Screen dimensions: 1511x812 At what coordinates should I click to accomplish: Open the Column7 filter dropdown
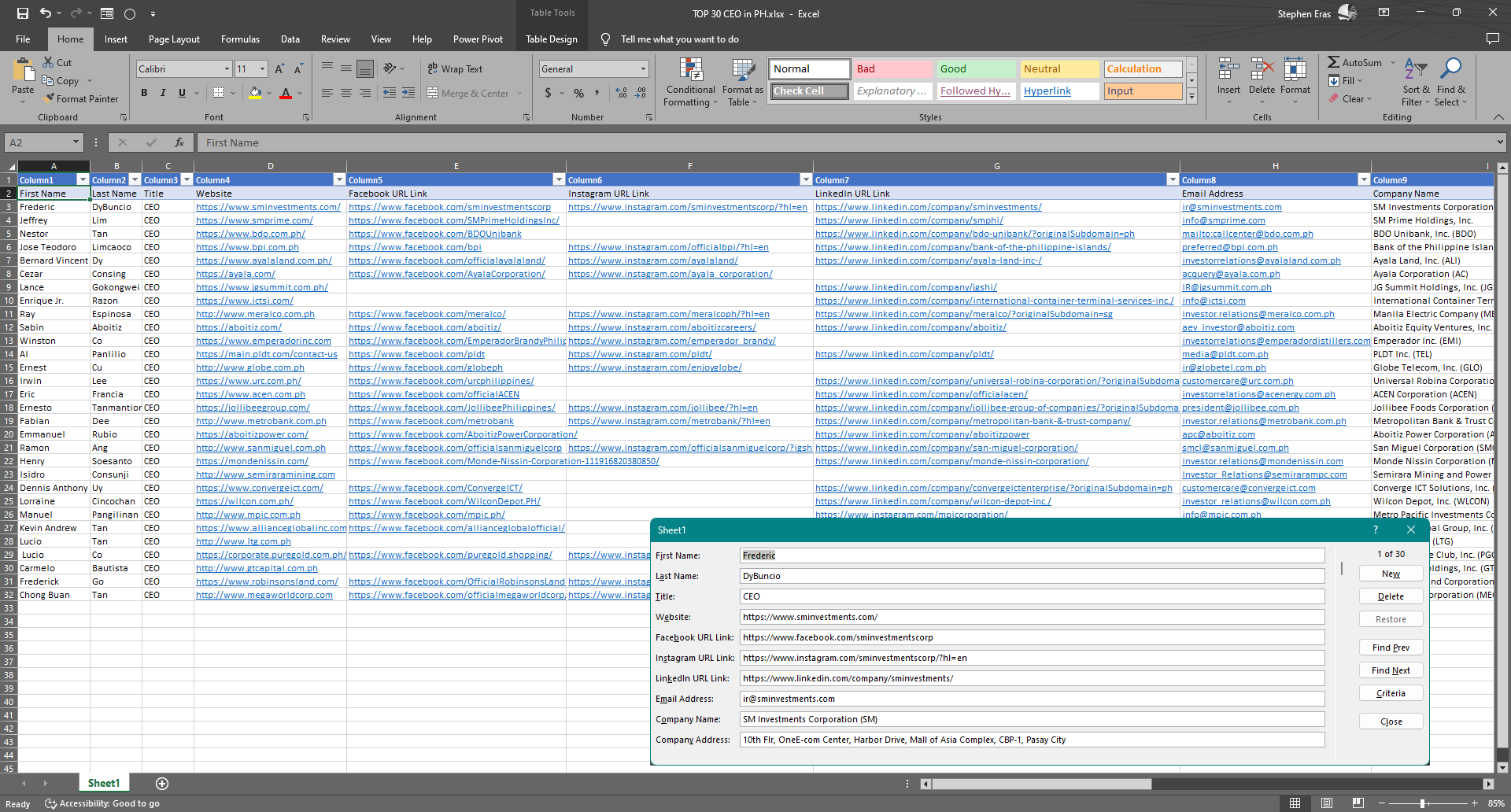pyautogui.click(x=1173, y=179)
